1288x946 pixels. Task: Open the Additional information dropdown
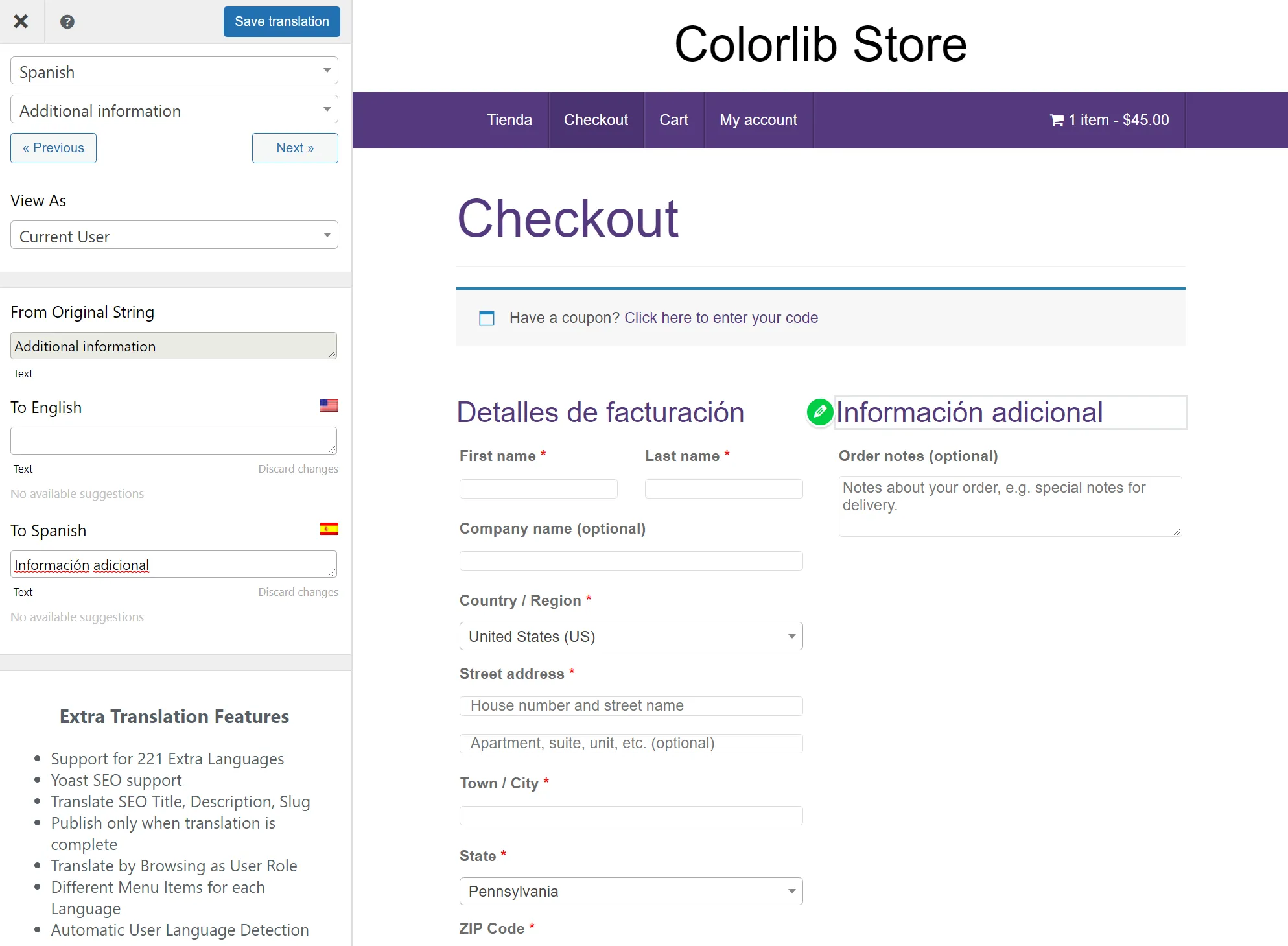pos(173,110)
